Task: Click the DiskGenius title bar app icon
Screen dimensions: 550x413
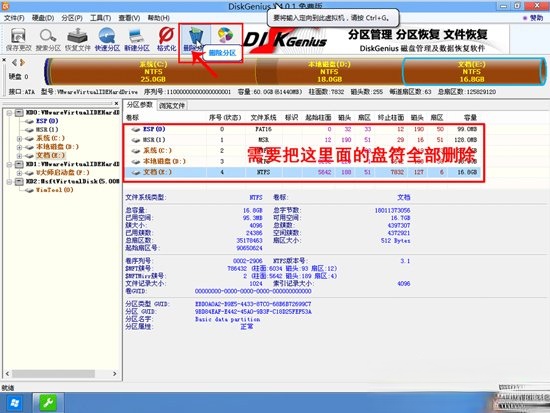Action: (6, 6)
